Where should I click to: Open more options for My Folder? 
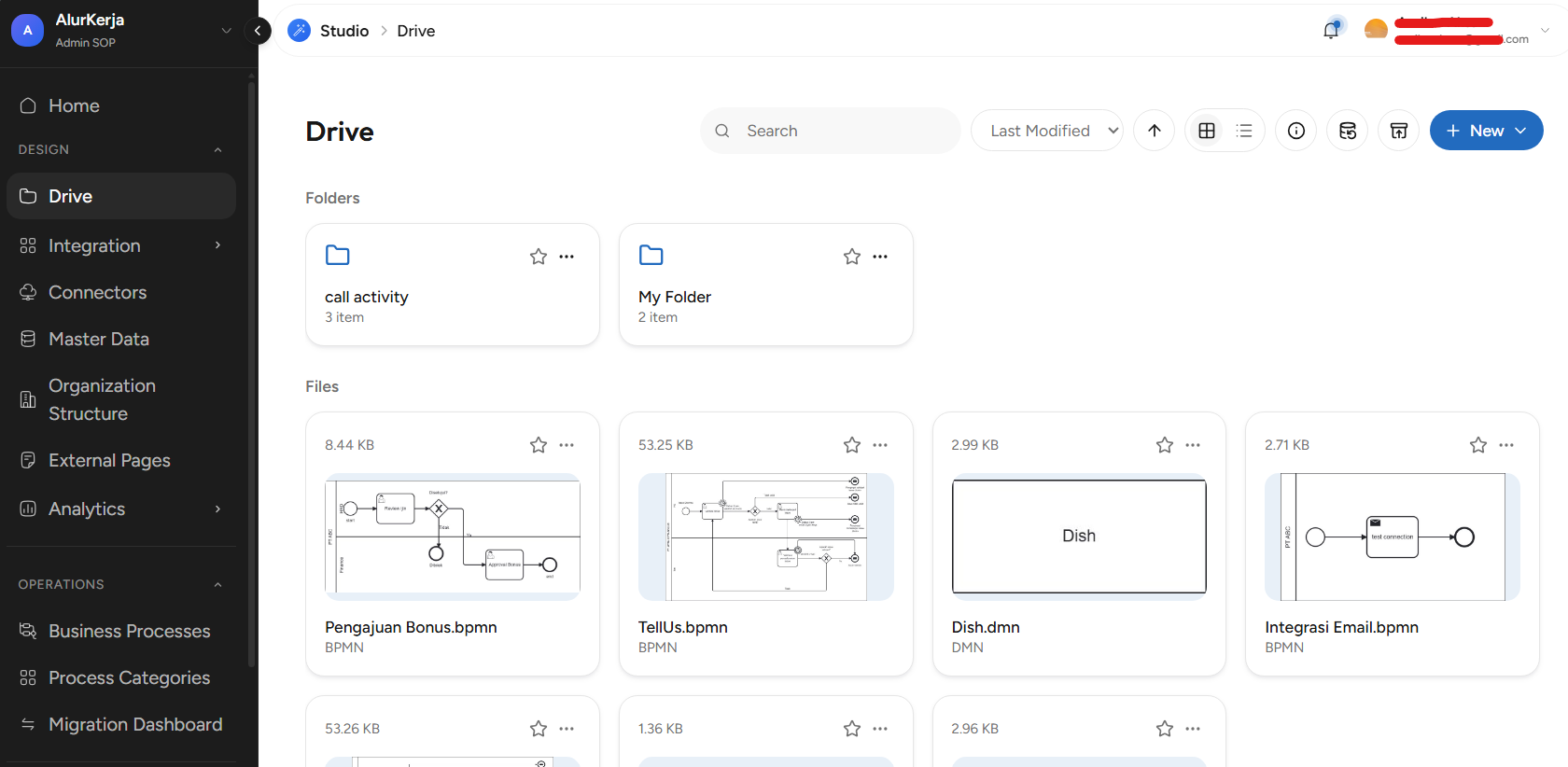[x=880, y=257]
